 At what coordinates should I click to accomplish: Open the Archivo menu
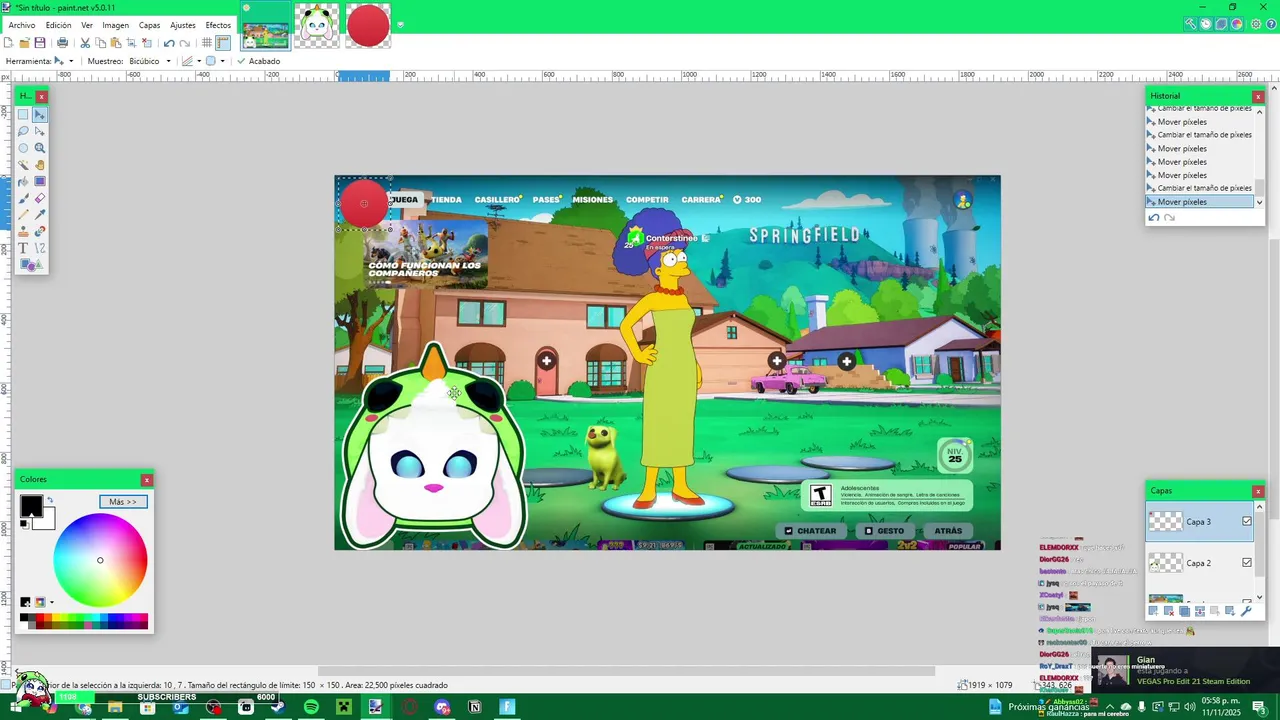tap(22, 25)
